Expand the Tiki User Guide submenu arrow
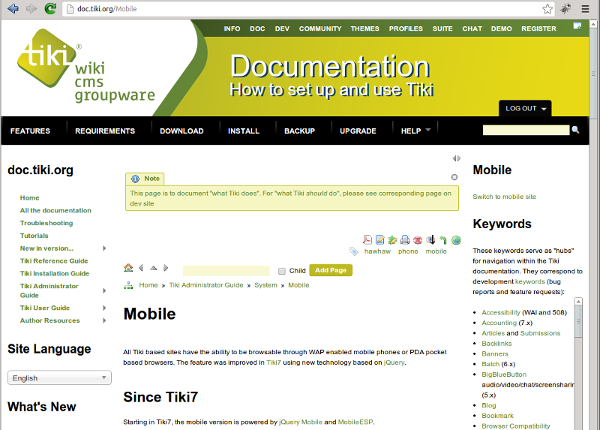 point(104,308)
